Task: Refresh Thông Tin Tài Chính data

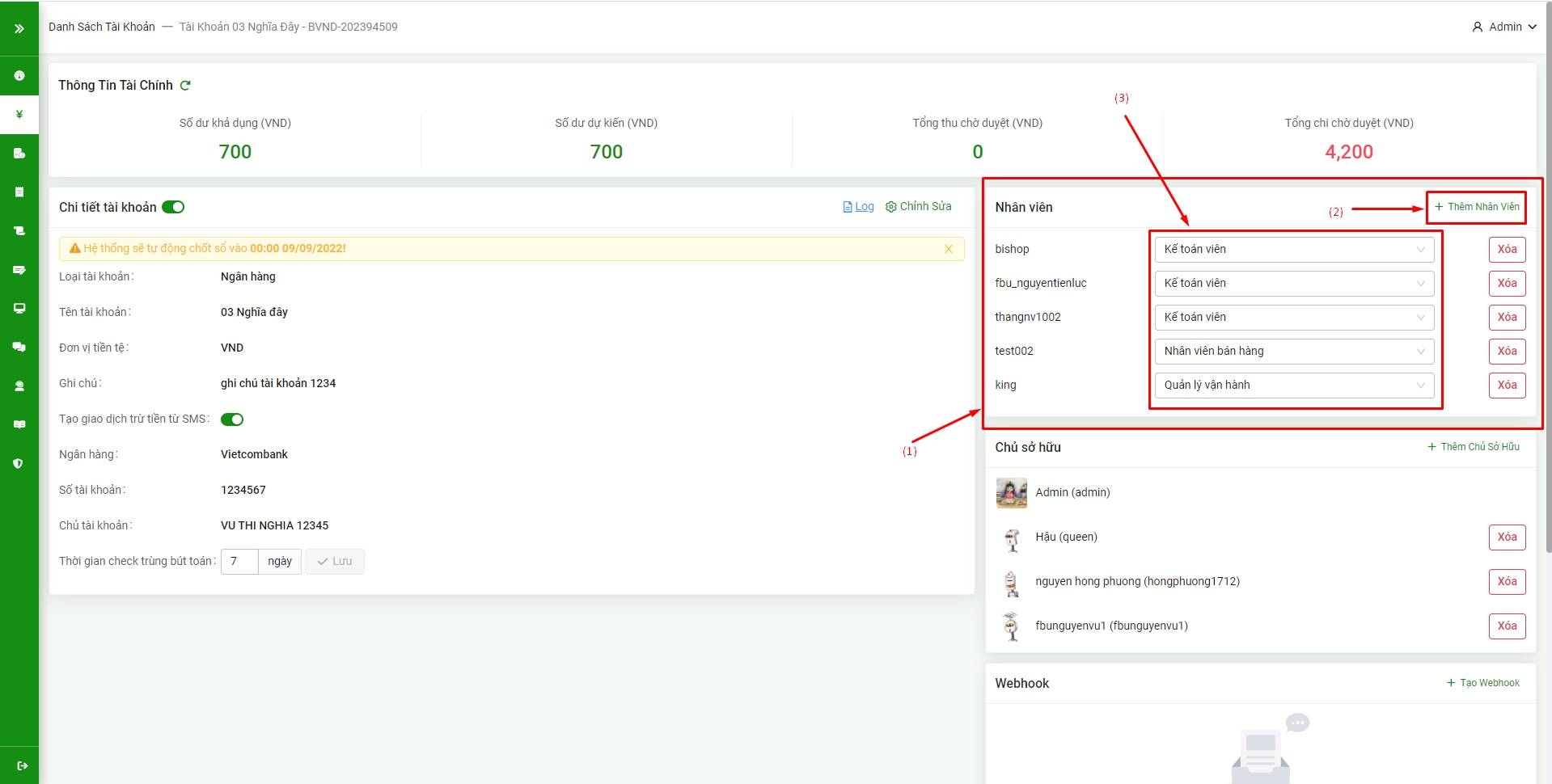Action: click(185, 86)
